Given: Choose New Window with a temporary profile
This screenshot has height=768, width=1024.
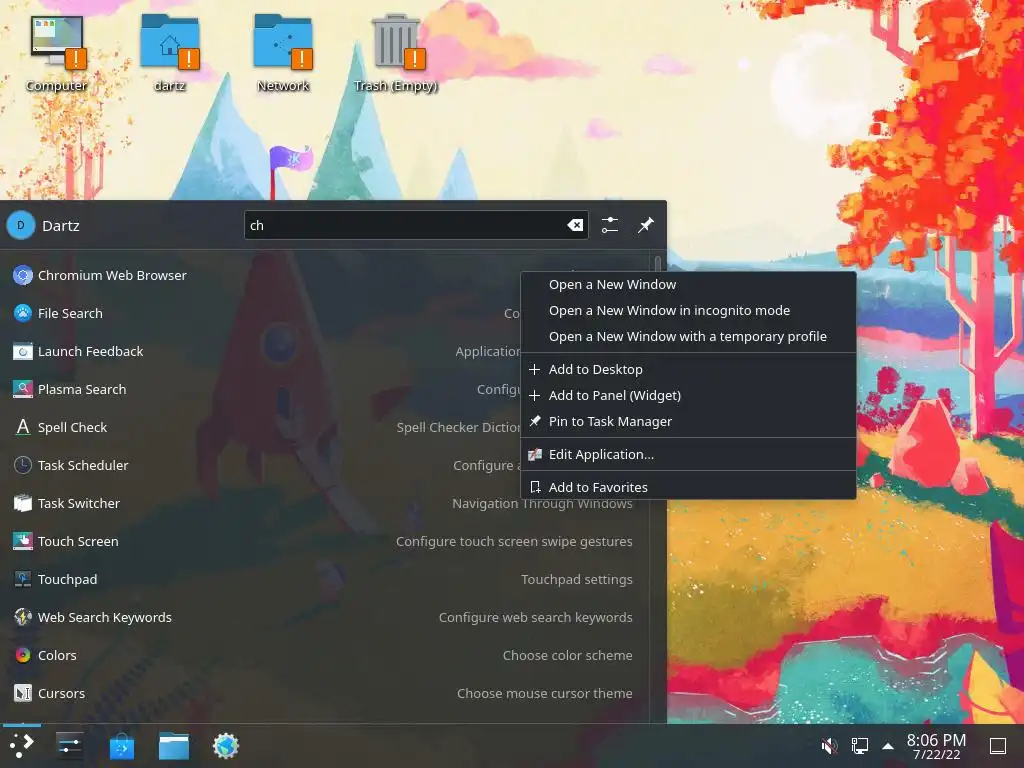Looking at the screenshot, I should point(688,337).
